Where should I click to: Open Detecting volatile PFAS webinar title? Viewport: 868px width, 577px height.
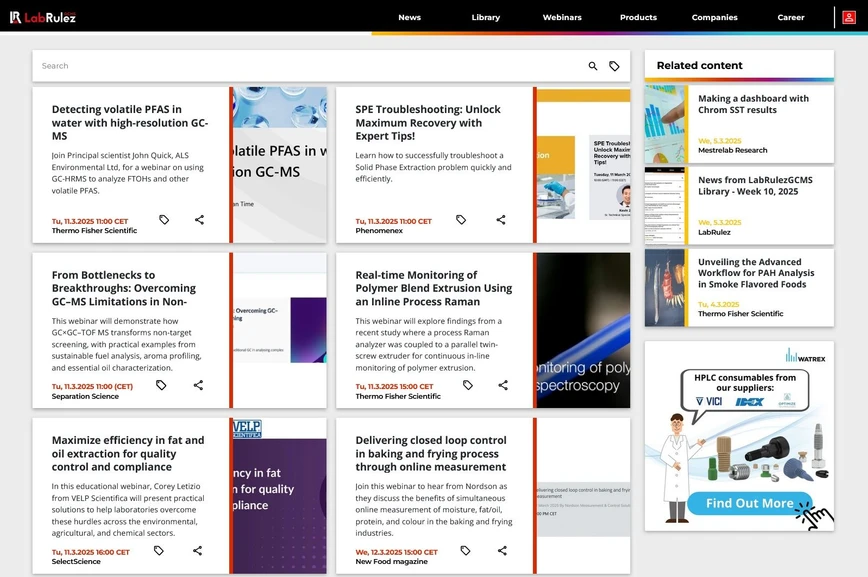tap(130, 122)
